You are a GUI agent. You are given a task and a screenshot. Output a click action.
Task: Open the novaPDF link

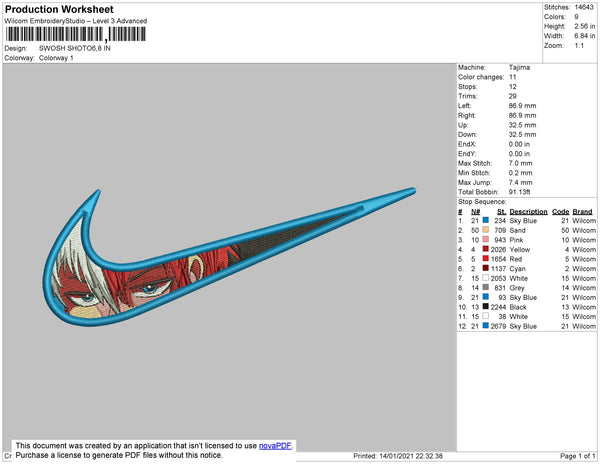275,446
